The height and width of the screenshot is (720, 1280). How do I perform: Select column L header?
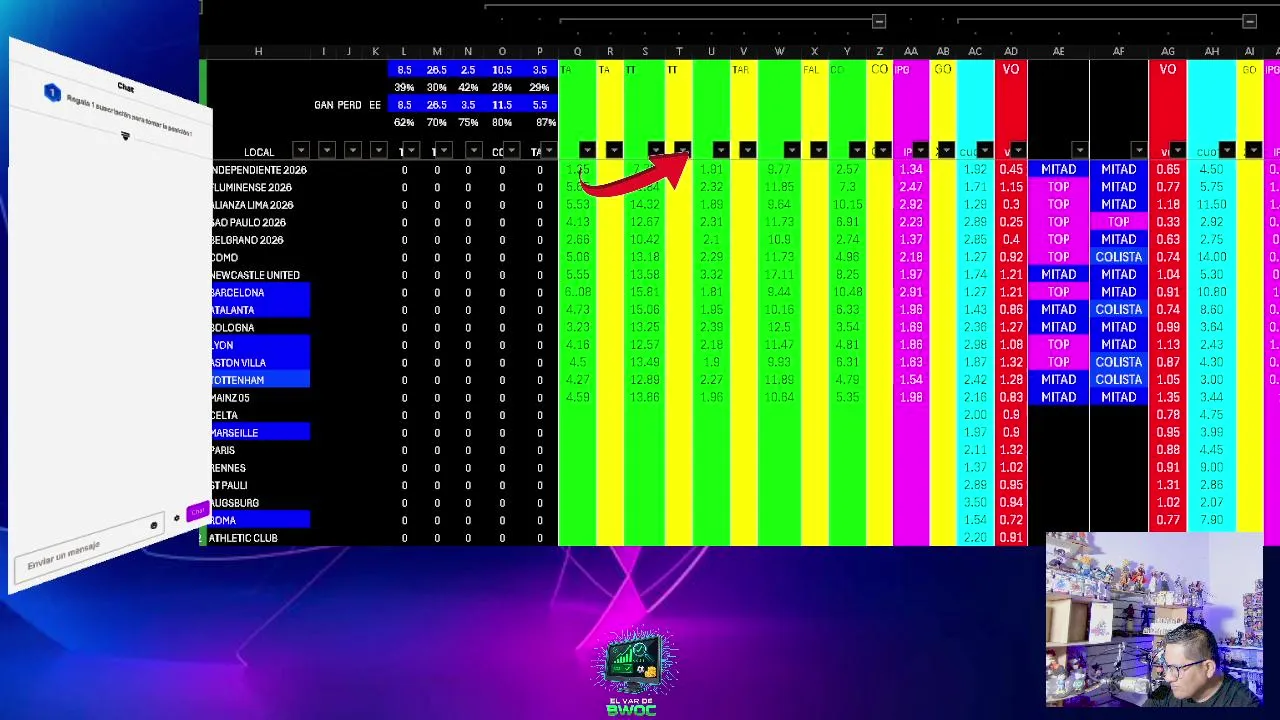[404, 52]
